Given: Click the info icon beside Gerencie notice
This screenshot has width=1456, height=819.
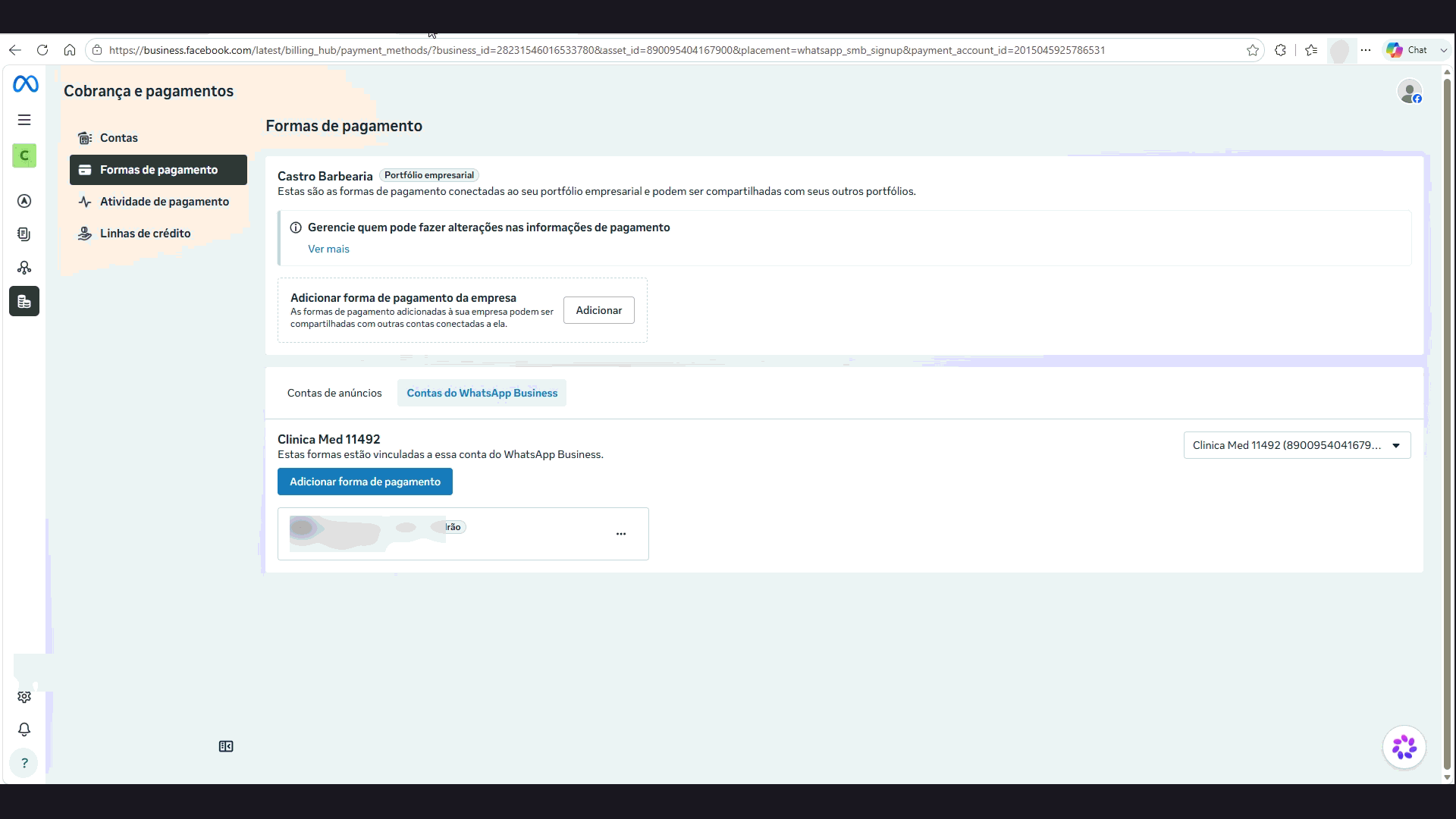Looking at the screenshot, I should 296,227.
